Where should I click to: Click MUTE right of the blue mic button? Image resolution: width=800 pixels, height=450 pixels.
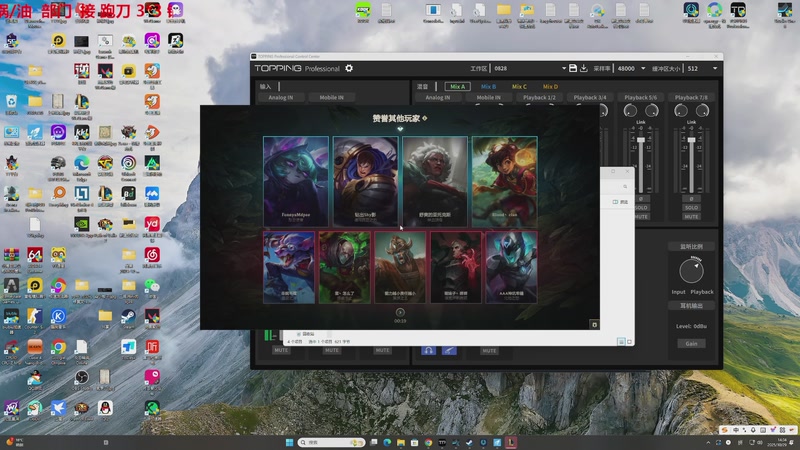point(489,351)
